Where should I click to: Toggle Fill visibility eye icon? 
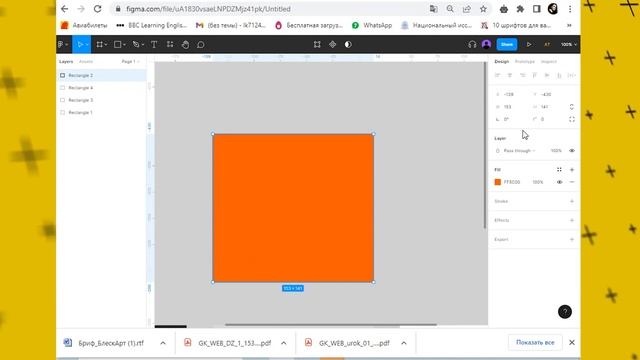coord(560,182)
